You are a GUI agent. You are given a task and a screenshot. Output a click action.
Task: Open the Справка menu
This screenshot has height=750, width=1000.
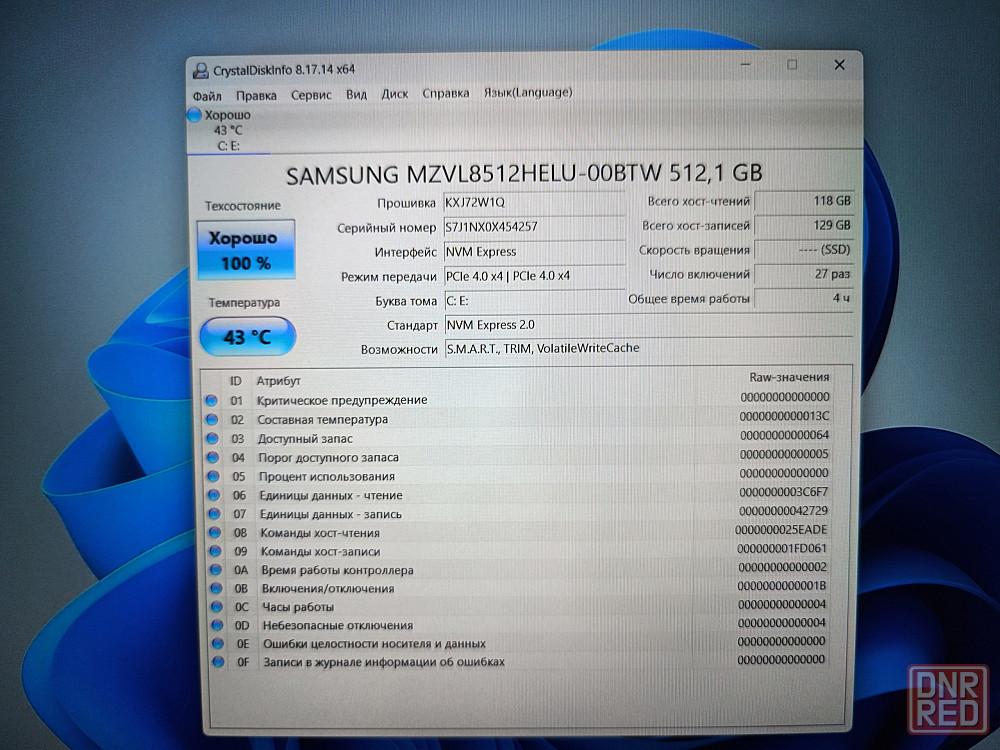tap(446, 93)
